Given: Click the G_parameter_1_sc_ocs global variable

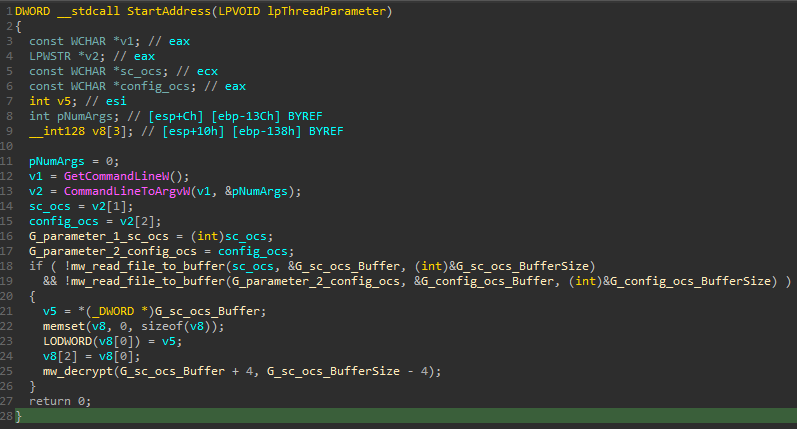Looking at the screenshot, I should (x=99, y=236).
